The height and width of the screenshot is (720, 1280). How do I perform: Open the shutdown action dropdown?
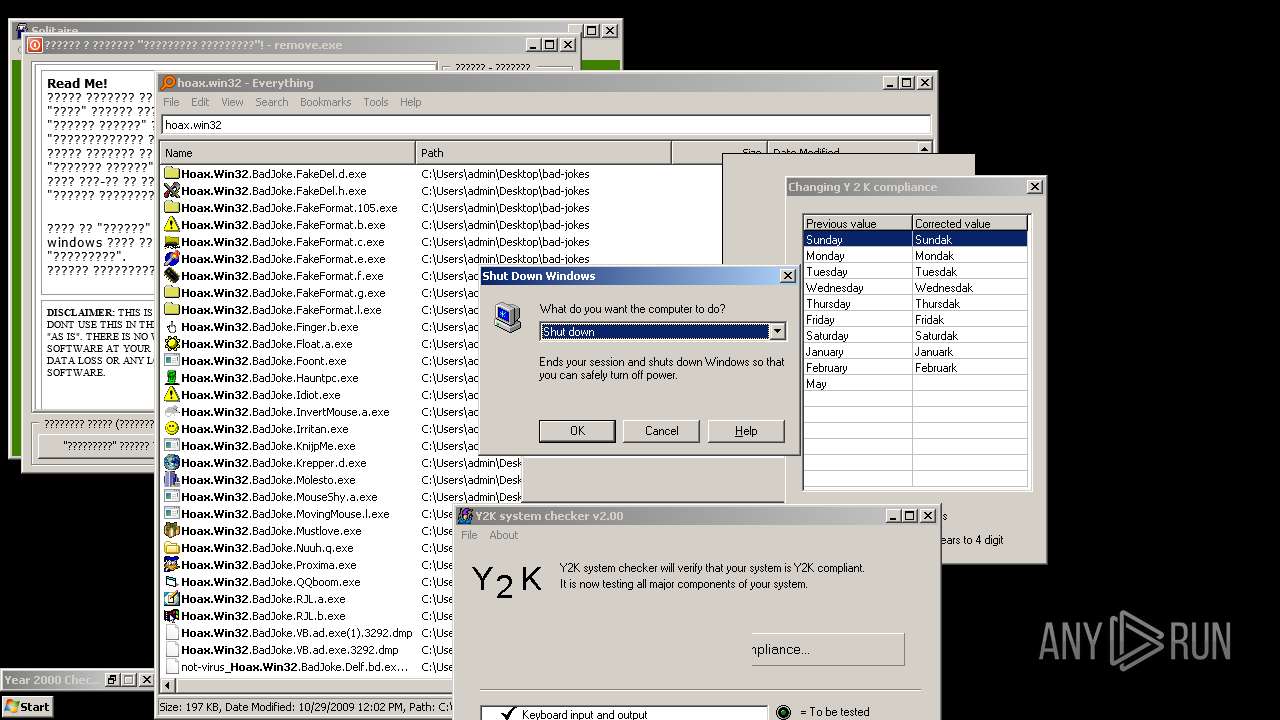click(777, 332)
